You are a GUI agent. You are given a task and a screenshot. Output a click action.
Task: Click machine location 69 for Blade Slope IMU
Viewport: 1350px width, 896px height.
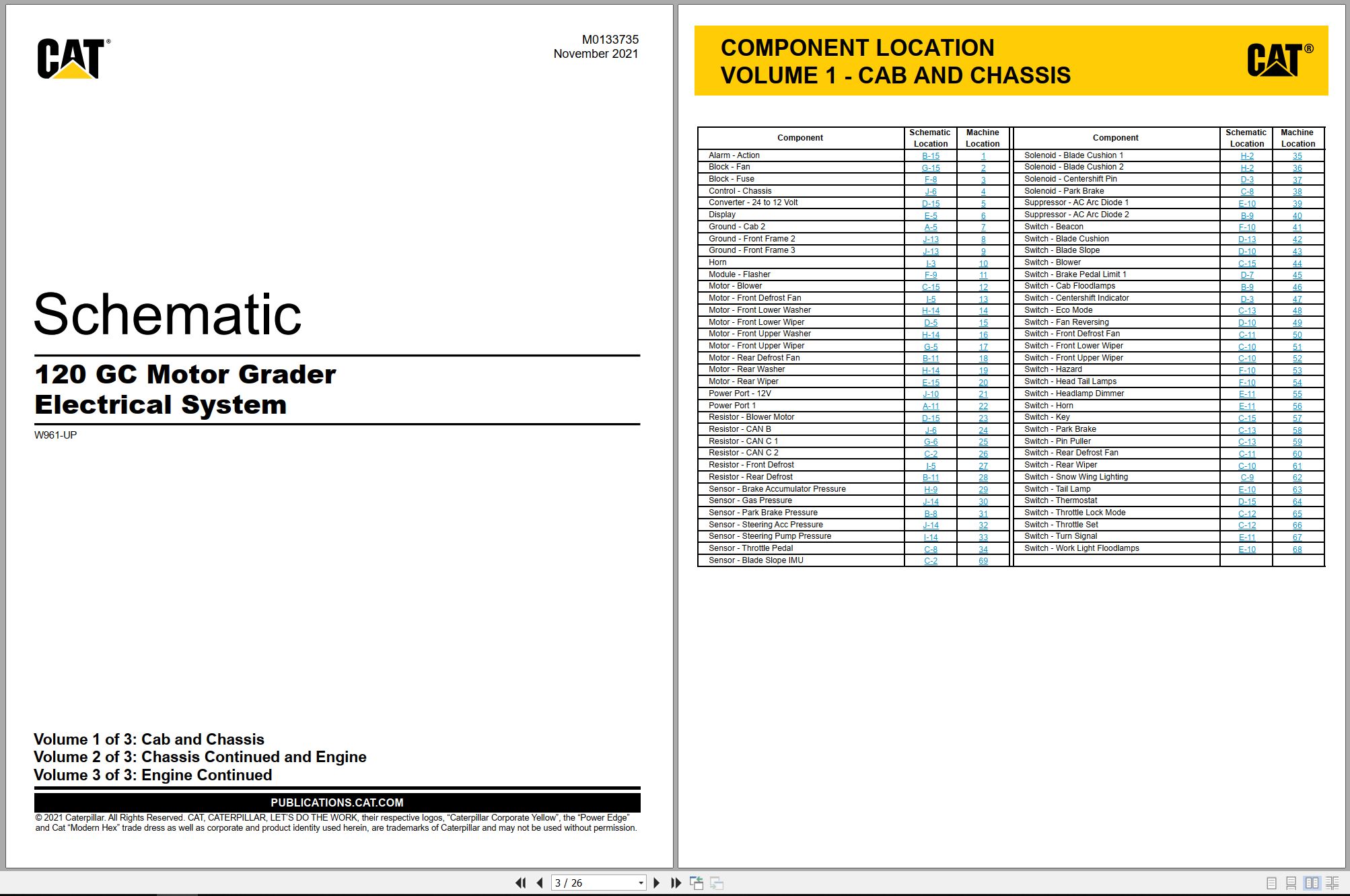pos(983,561)
